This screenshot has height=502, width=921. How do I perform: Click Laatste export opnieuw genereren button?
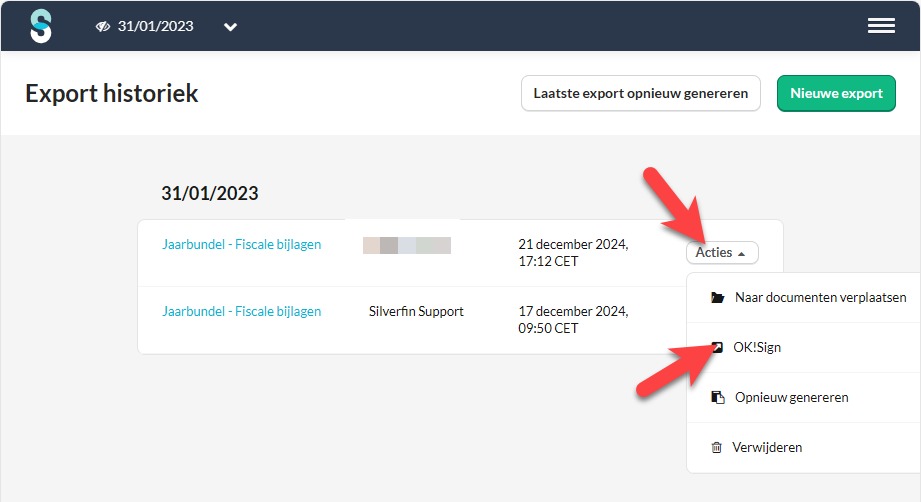coord(640,93)
